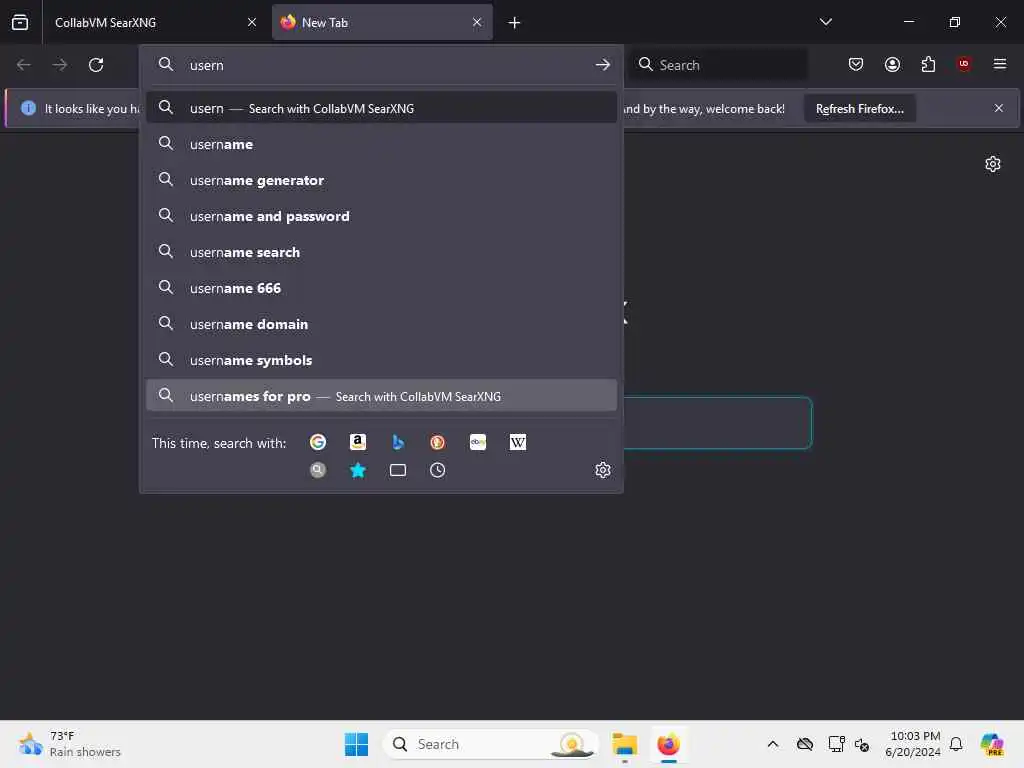Click the New Tab page search field
This screenshot has width=1024, height=768.
point(717,423)
